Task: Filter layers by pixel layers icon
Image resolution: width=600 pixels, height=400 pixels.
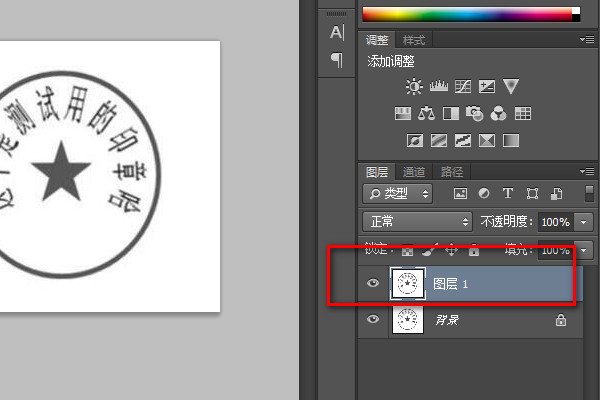Action: click(460, 193)
